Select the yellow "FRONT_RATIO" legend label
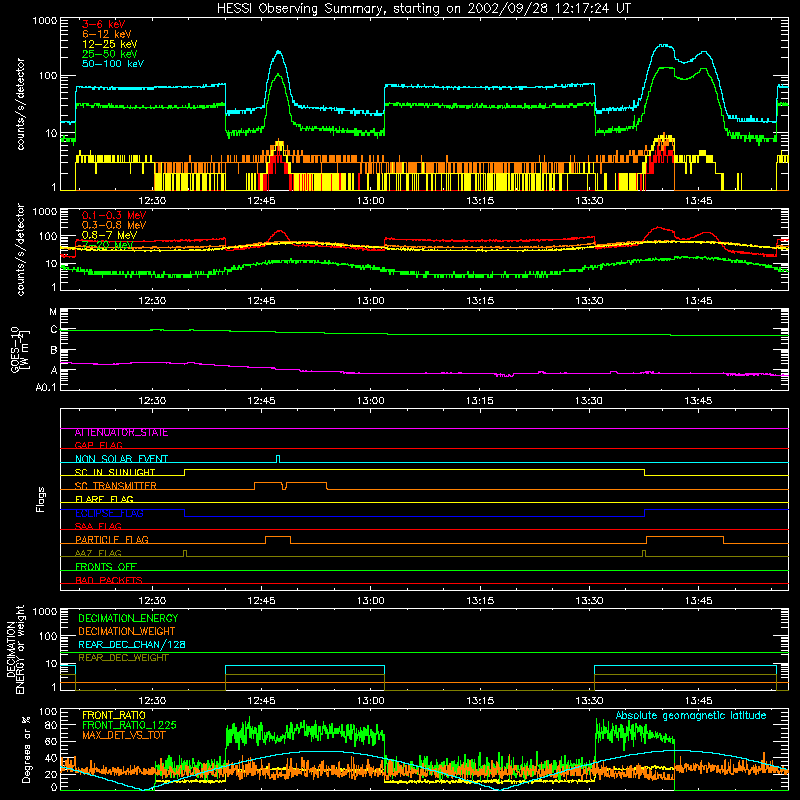Screen dimensions: 800x800 point(114,715)
